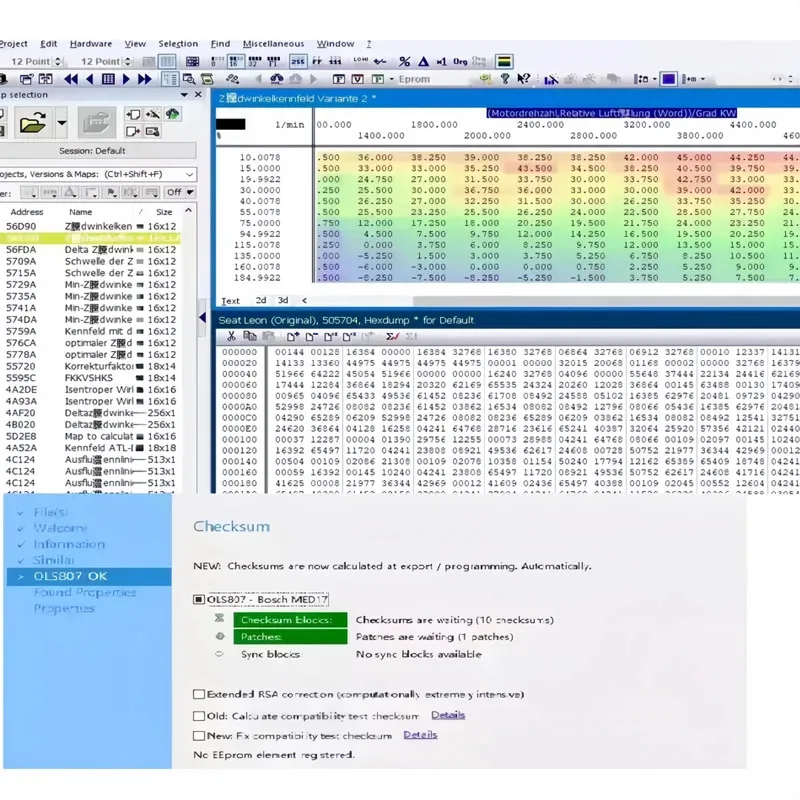The image size is (800, 800).
Task: Select the FKKVSHKS map in the list
Action: coord(85,378)
